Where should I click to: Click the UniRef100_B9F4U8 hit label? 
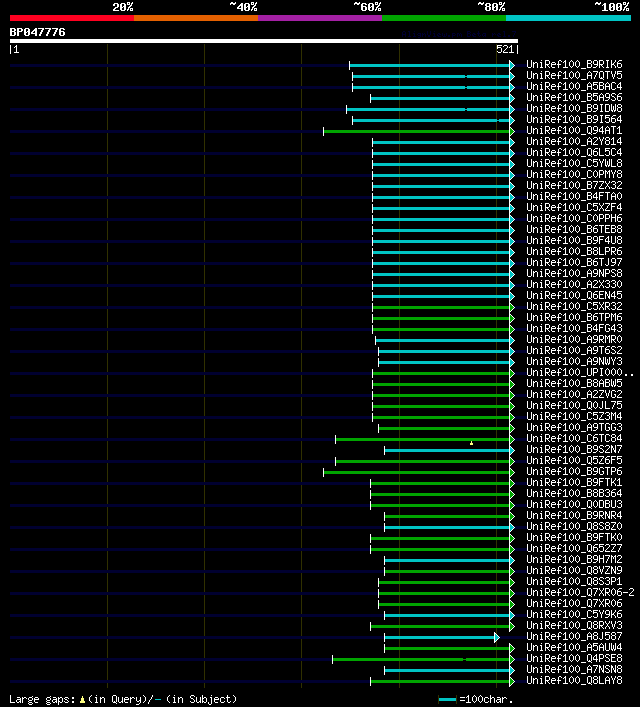(x=574, y=240)
